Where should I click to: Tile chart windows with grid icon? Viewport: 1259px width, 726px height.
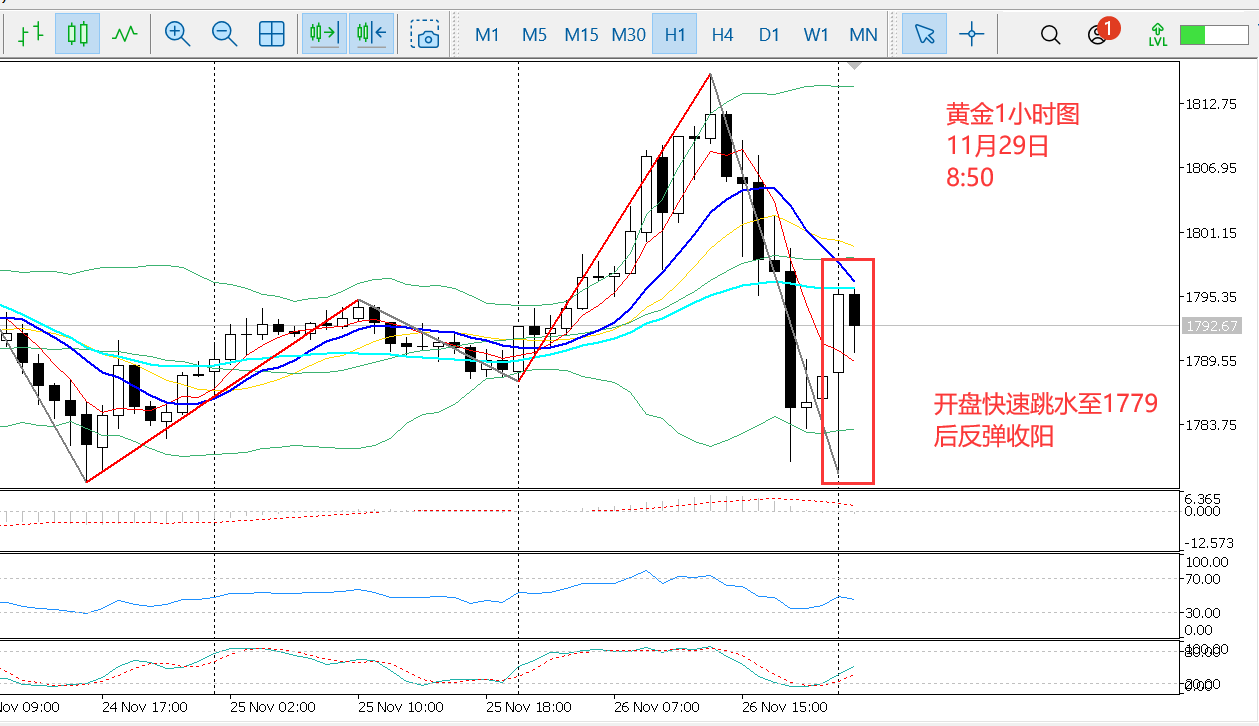(x=272, y=33)
